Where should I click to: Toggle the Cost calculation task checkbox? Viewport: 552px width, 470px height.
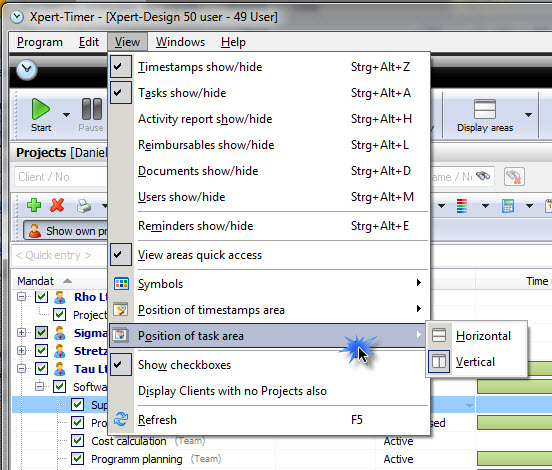click(77, 440)
